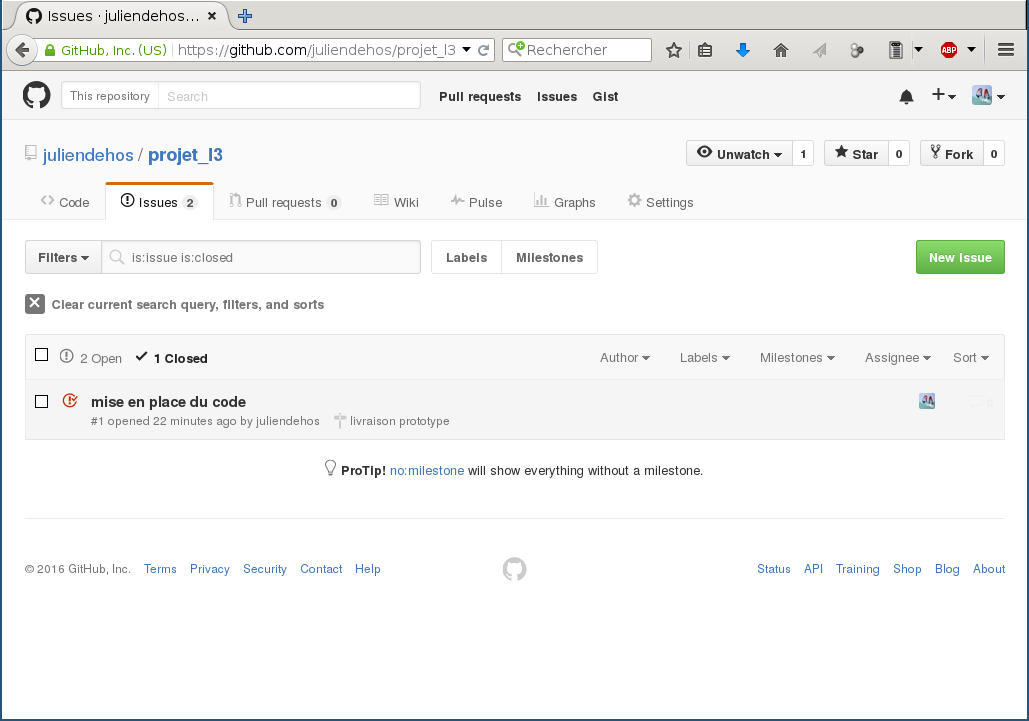Close the Issues browser tab

212,16
